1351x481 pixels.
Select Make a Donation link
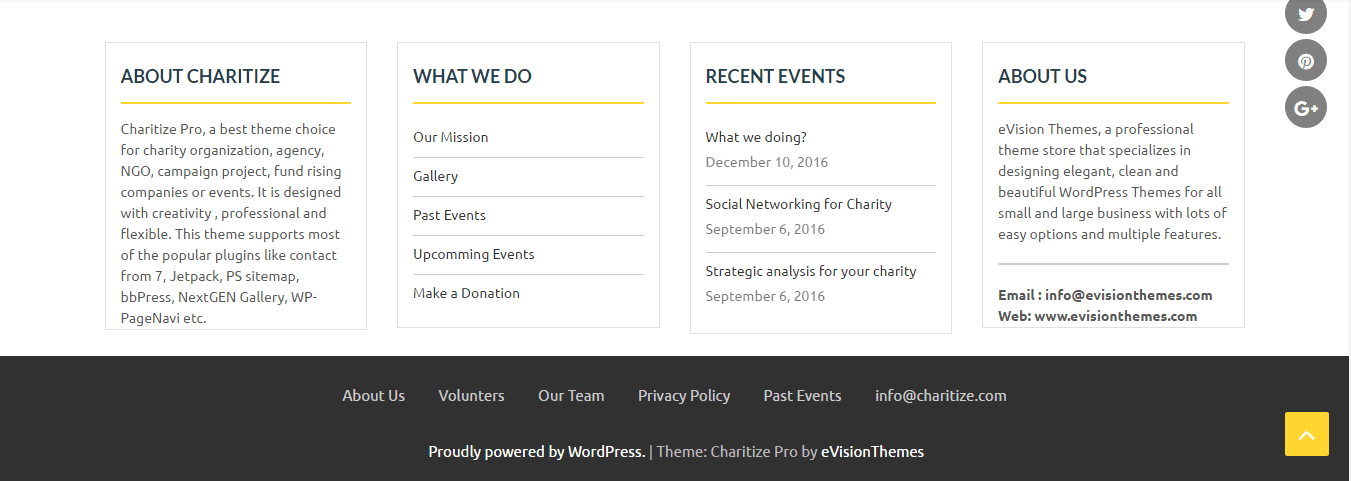point(467,293)
